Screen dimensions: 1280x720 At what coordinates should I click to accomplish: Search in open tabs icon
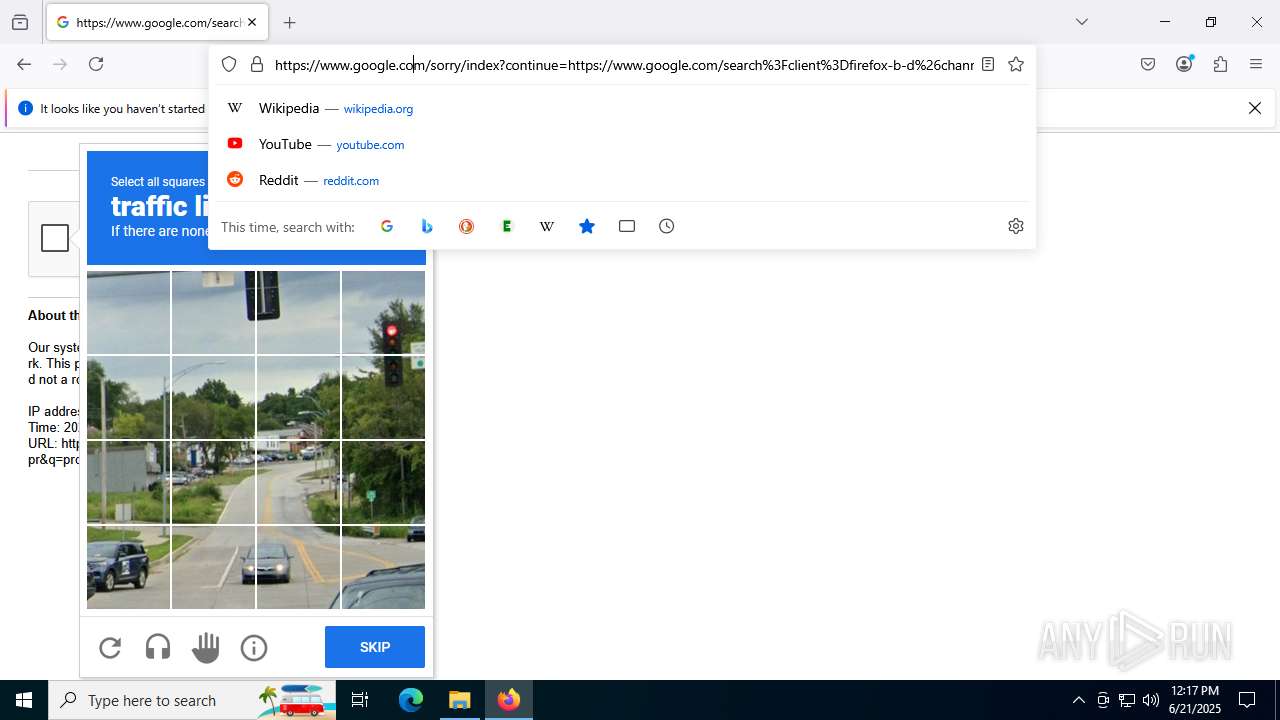click(627, 226)
